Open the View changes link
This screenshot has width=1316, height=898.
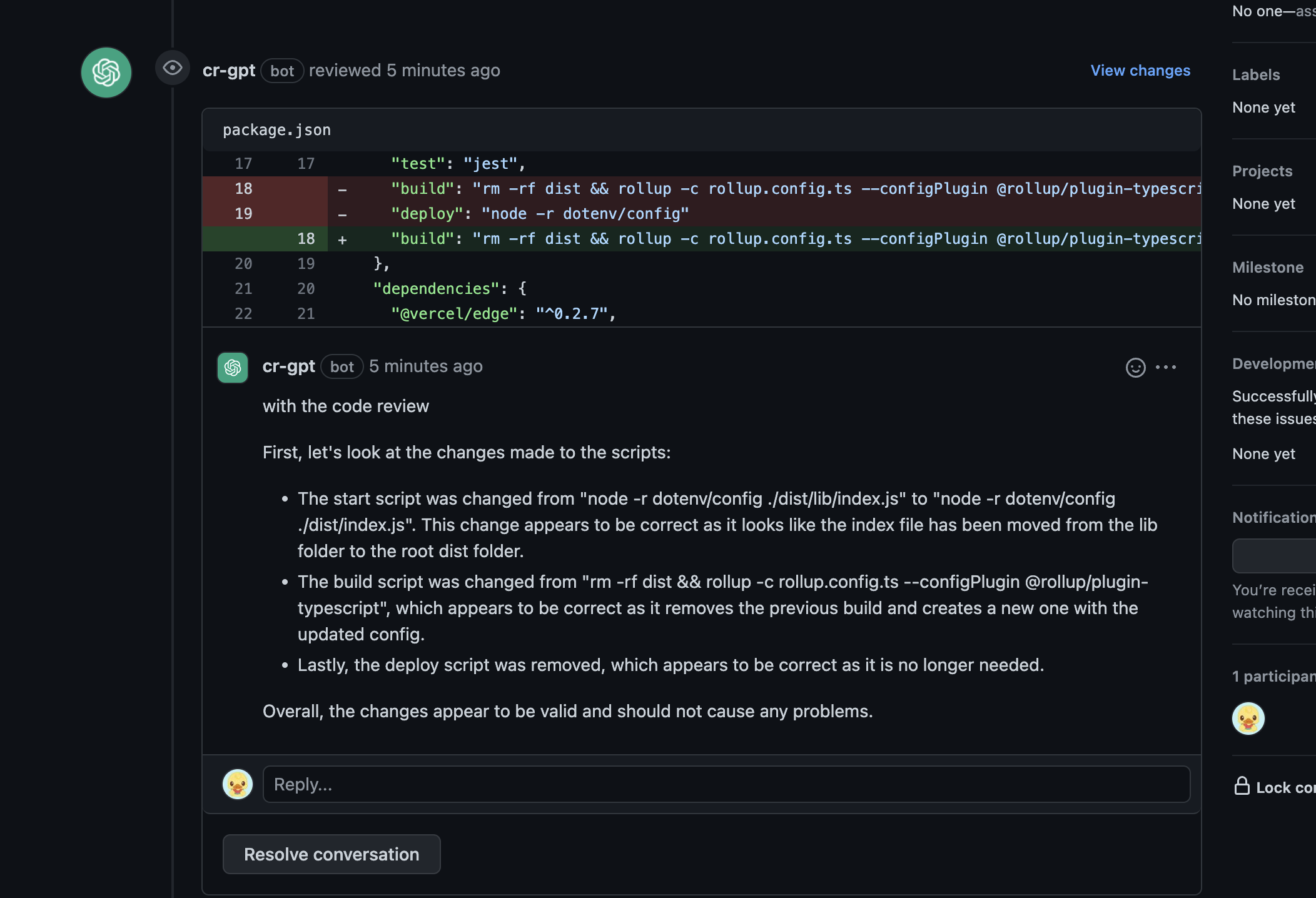point(1140,71)
